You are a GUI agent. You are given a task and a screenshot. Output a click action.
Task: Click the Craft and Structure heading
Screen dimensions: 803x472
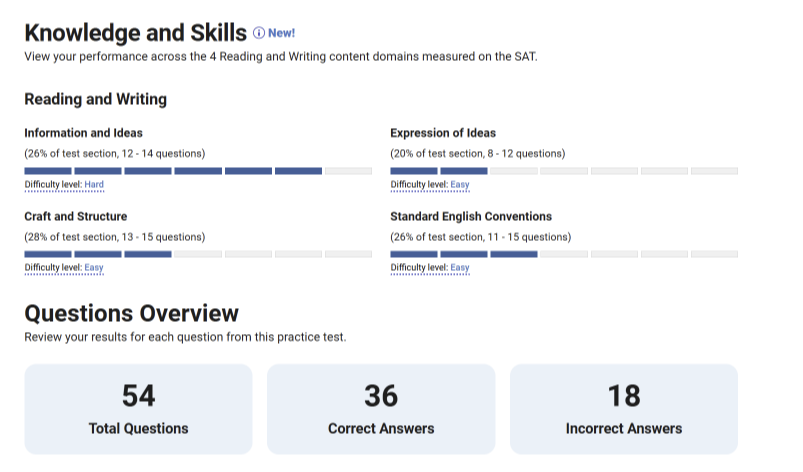76,216
